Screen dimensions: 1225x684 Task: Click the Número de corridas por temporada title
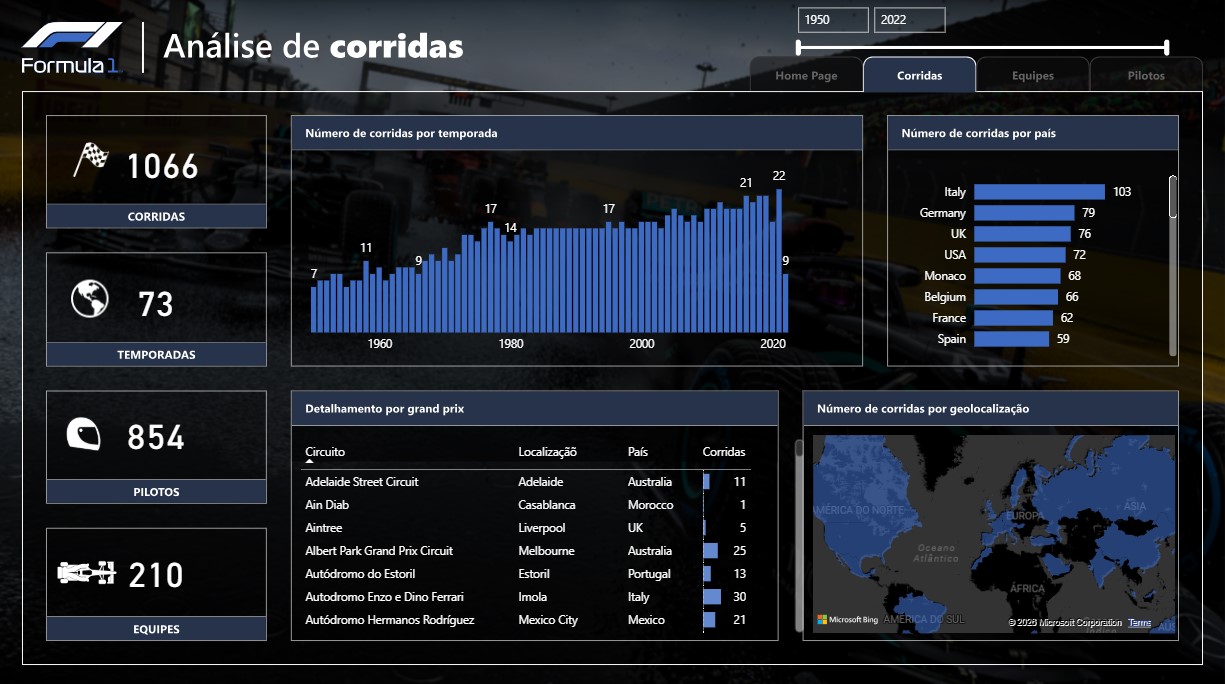401,133
